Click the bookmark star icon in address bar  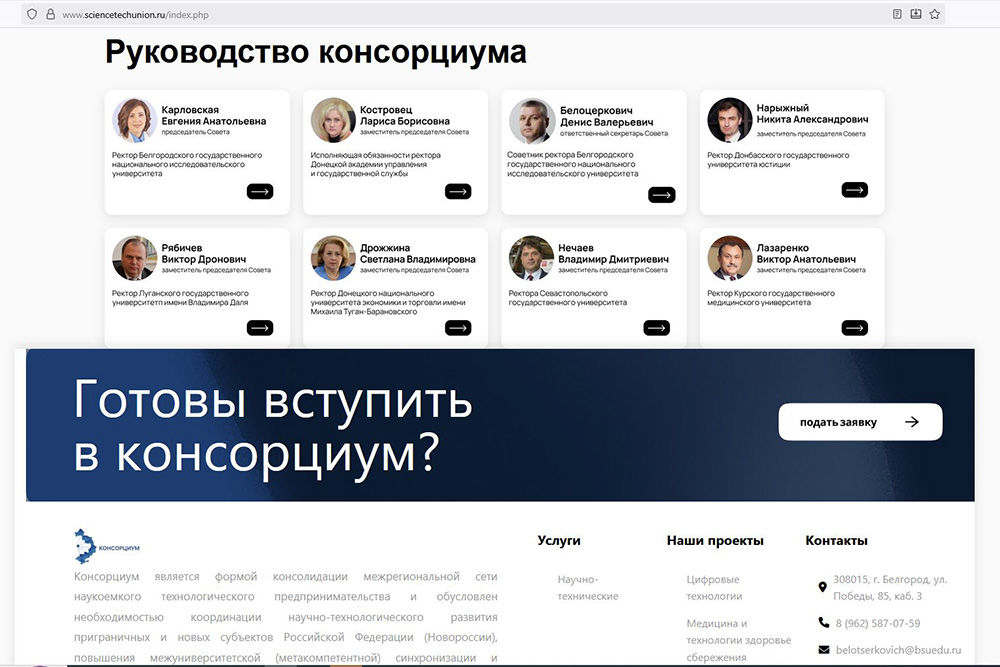[x=934, y=14]
